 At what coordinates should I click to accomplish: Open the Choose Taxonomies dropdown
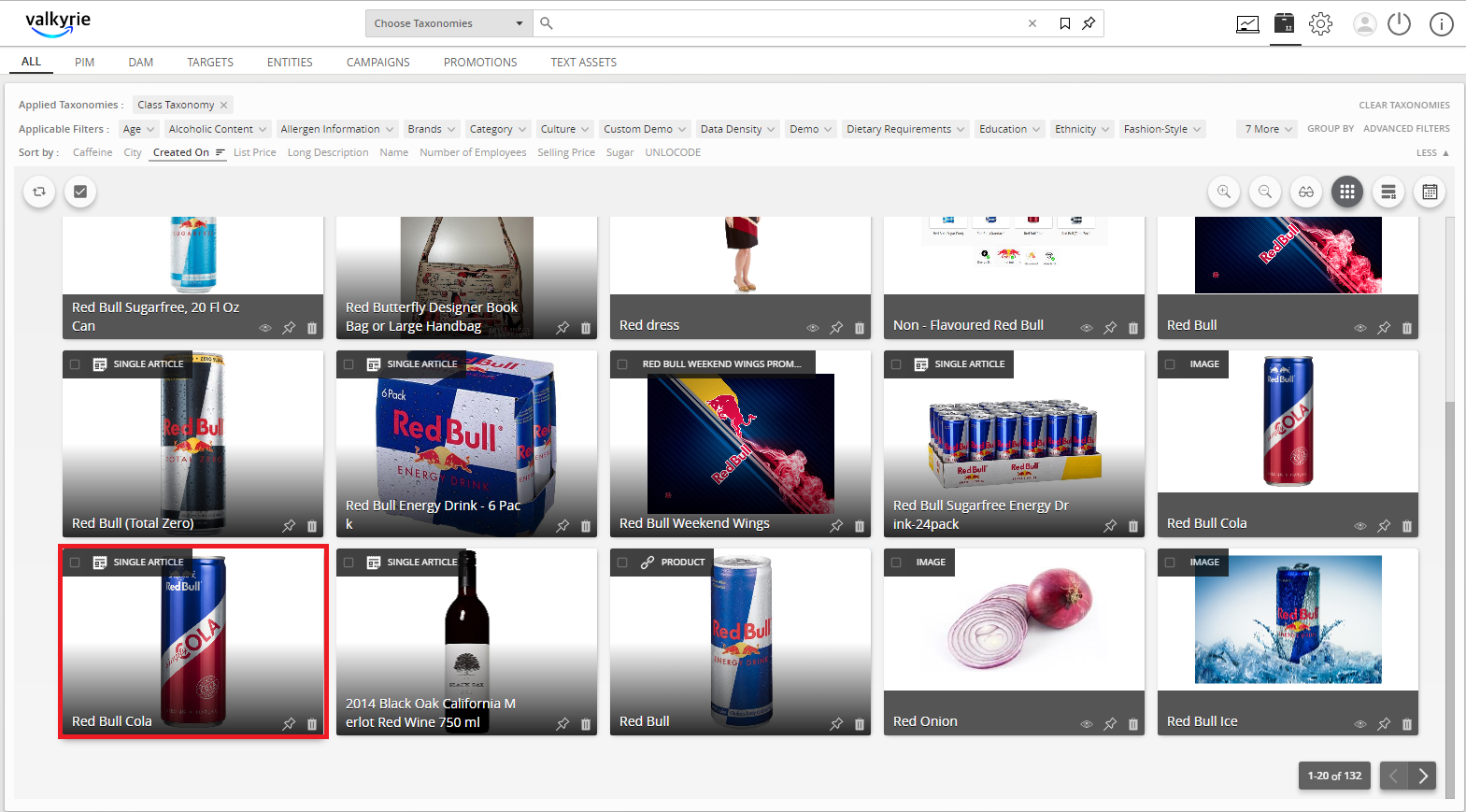point(449,23)
